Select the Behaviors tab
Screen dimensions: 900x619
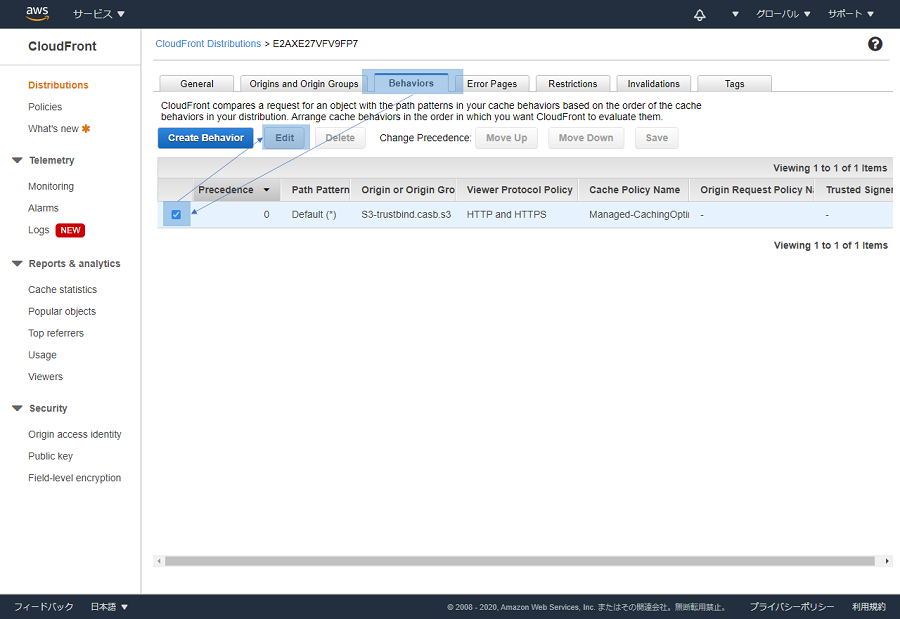click(411, 83)
